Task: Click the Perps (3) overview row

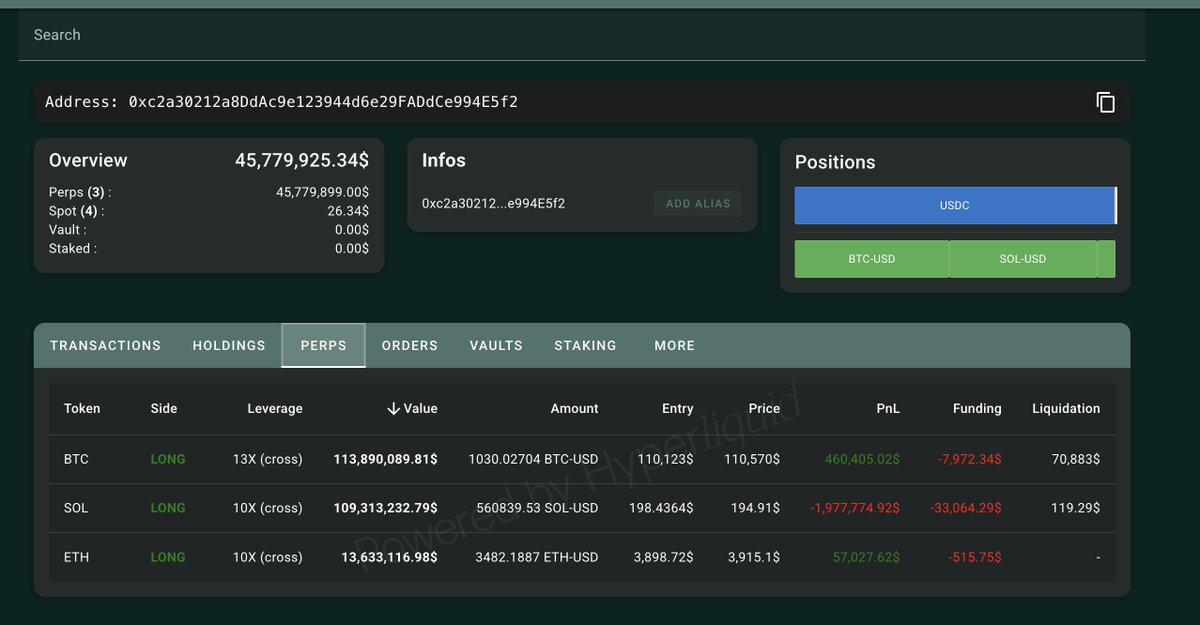Action: (x=209, y=192)
